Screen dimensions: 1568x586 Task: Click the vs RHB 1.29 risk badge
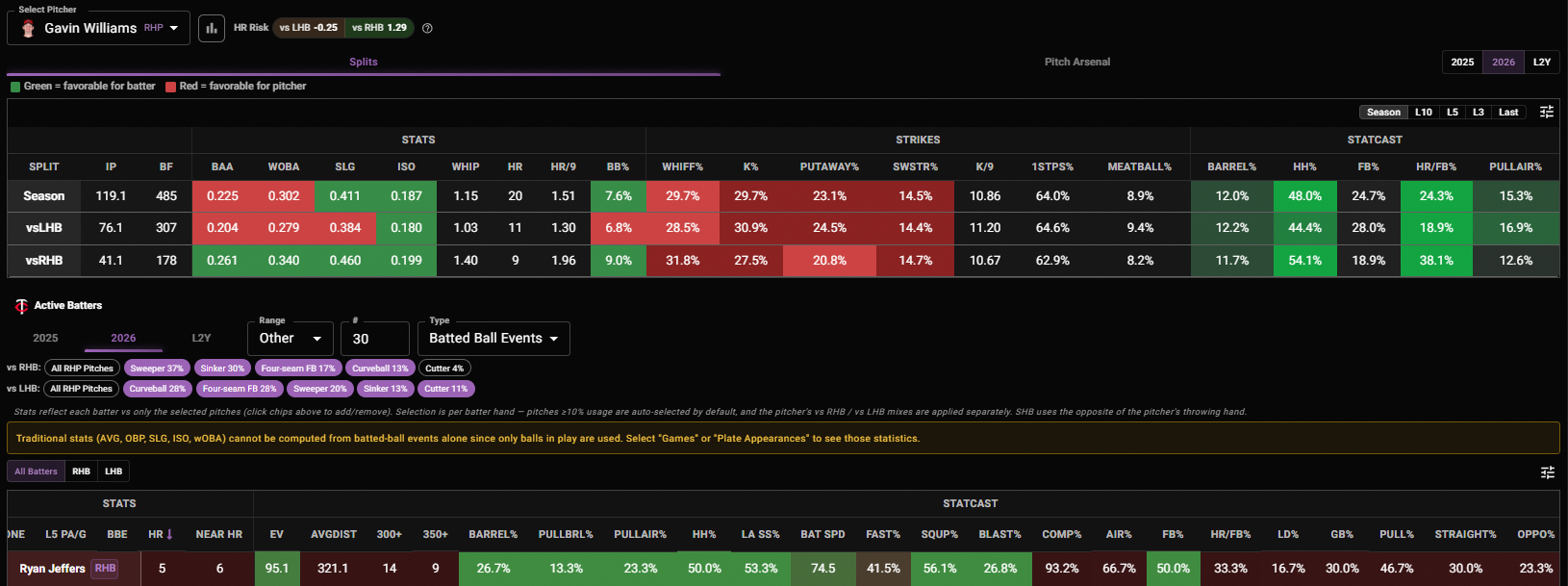(379, 28)
